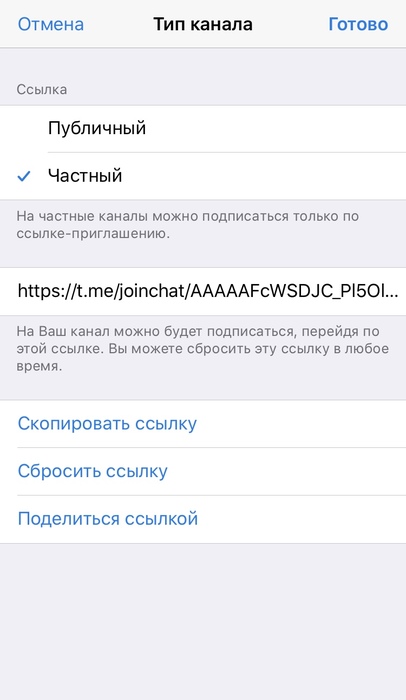Cancel changes with the Отмена button
Image resolution: width=406 pixels, height=700 pixels.
50,24
